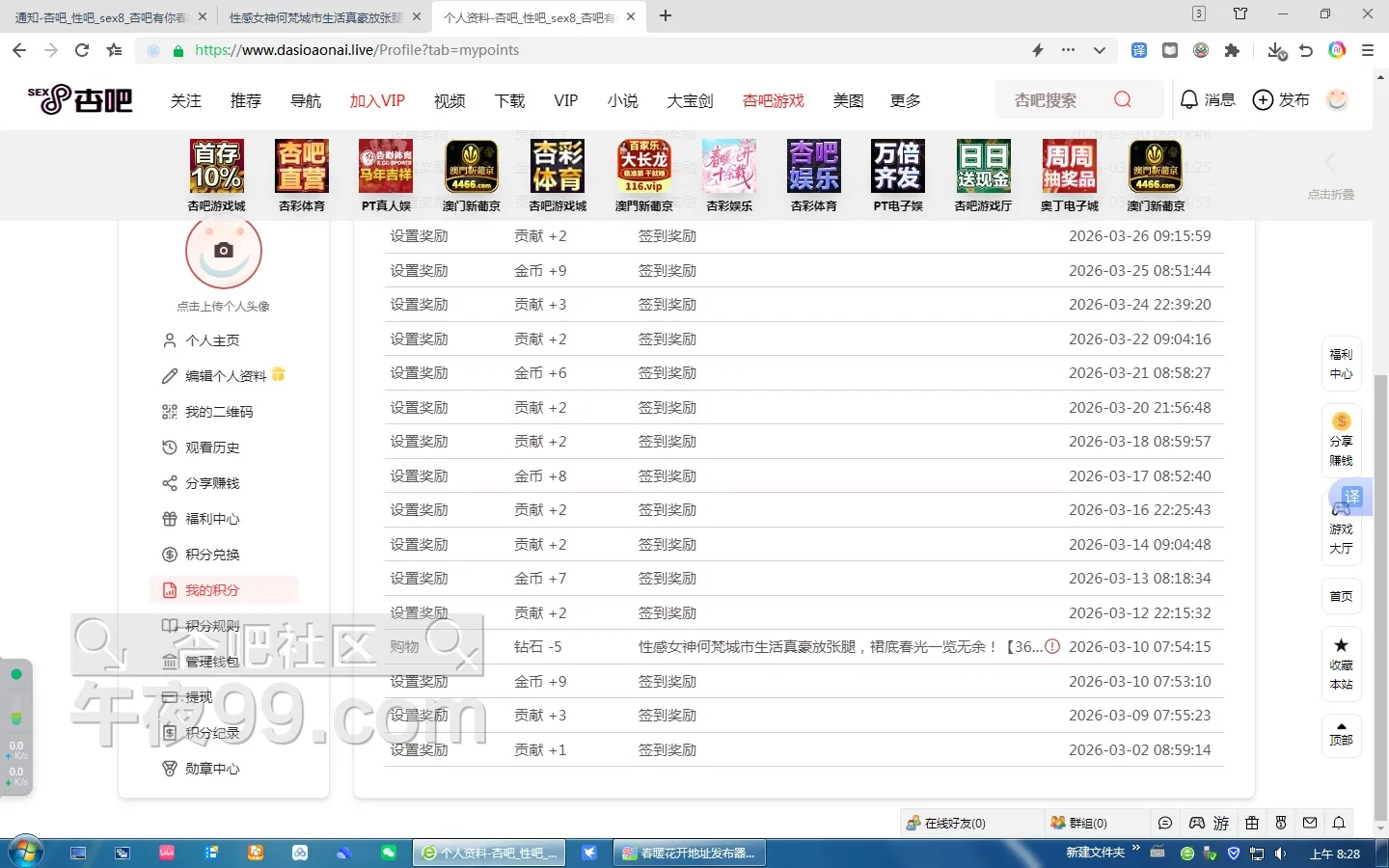
Task: Click 收藏本站 star icon on right sidebar
Action: pos(1341,645)
